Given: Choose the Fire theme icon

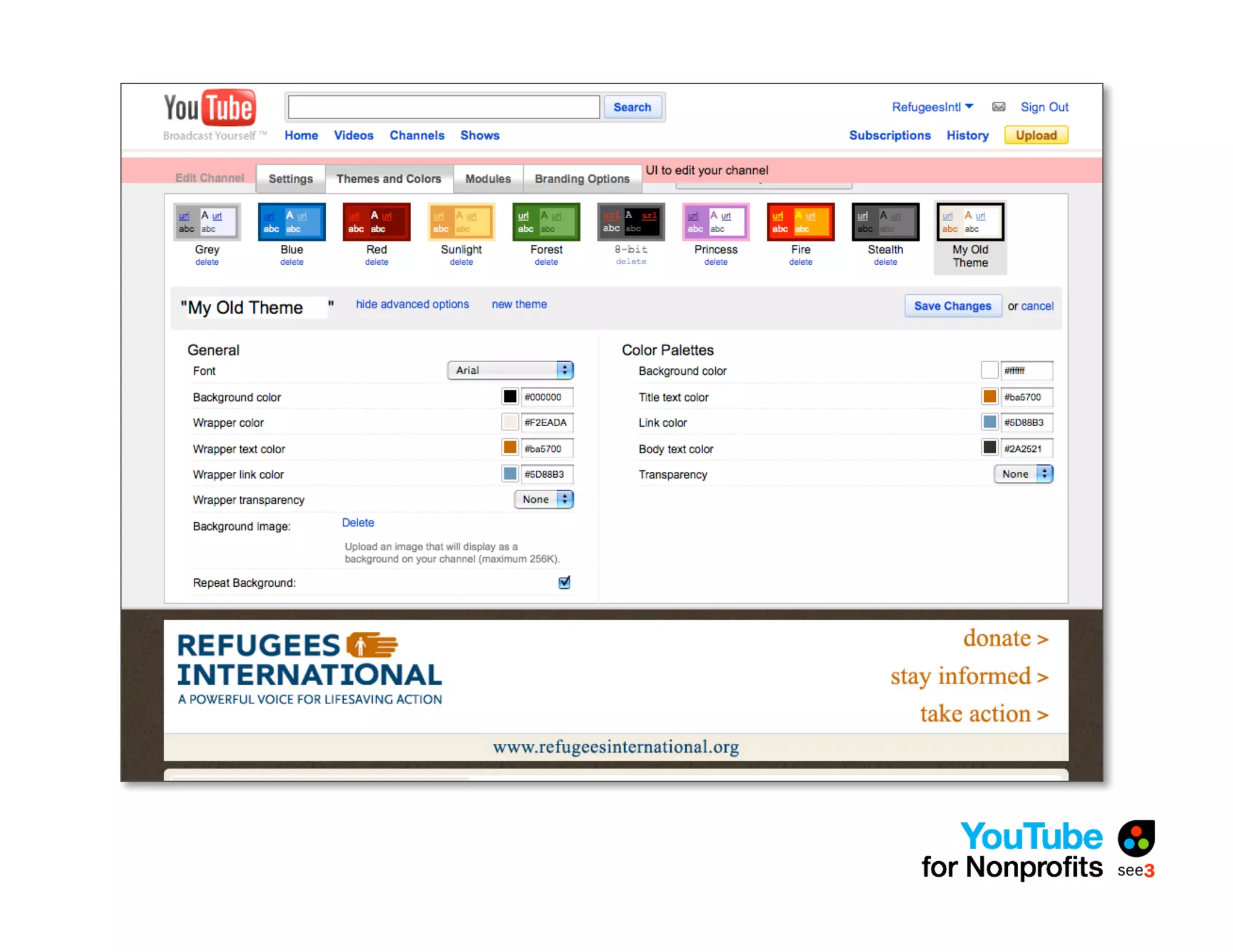Looking at the screenshot, I should 801,222.
